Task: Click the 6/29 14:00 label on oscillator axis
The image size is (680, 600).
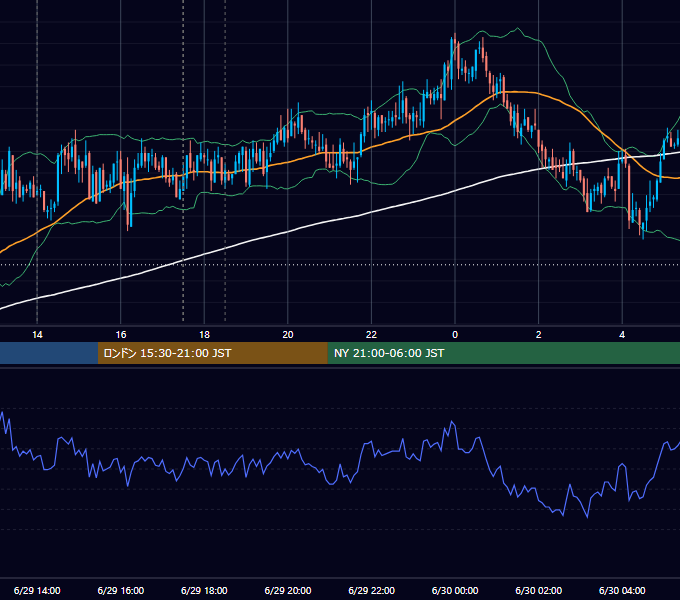Action: click(37, 590)
